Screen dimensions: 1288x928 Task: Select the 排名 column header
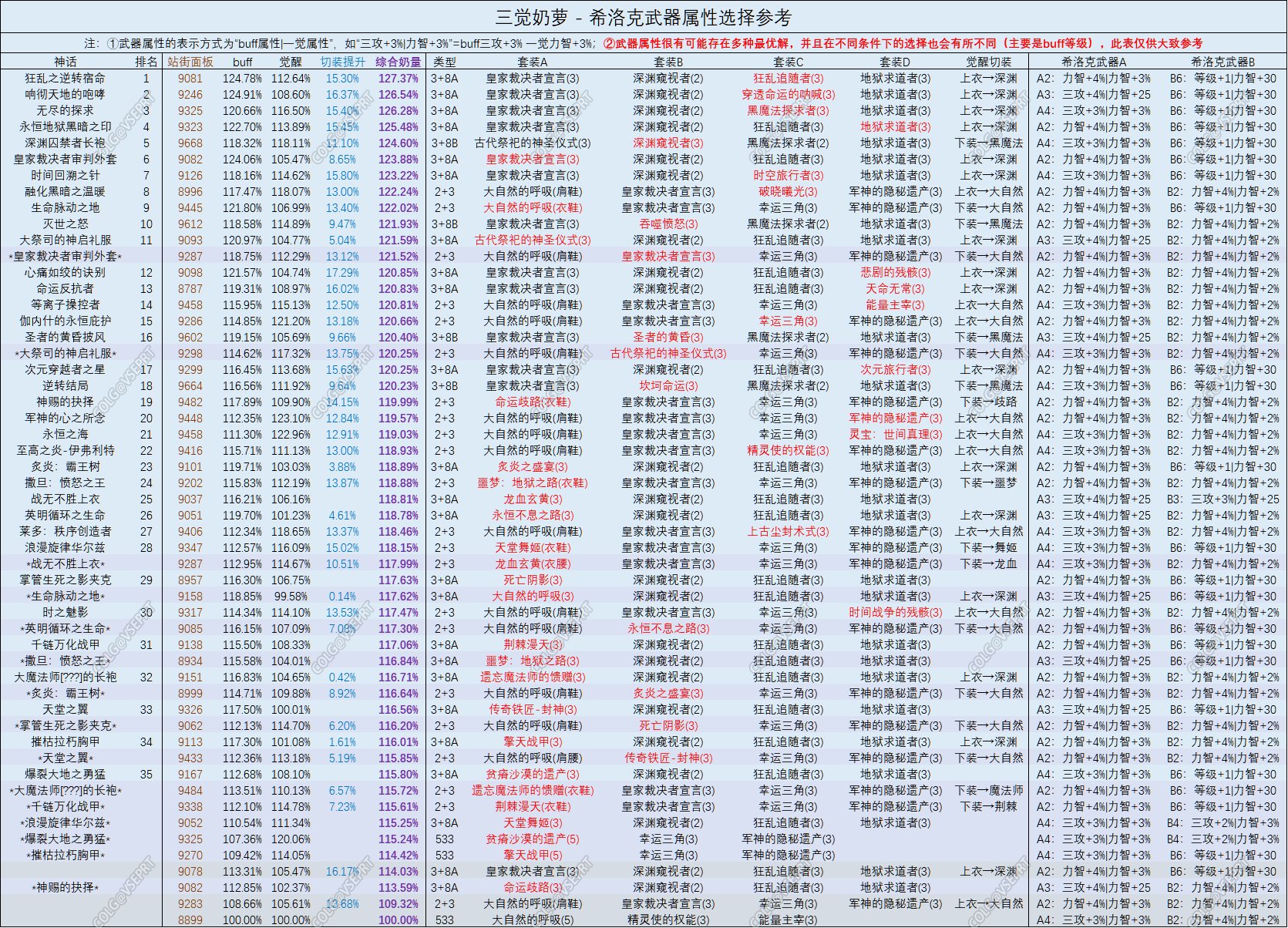click(146, 62)
